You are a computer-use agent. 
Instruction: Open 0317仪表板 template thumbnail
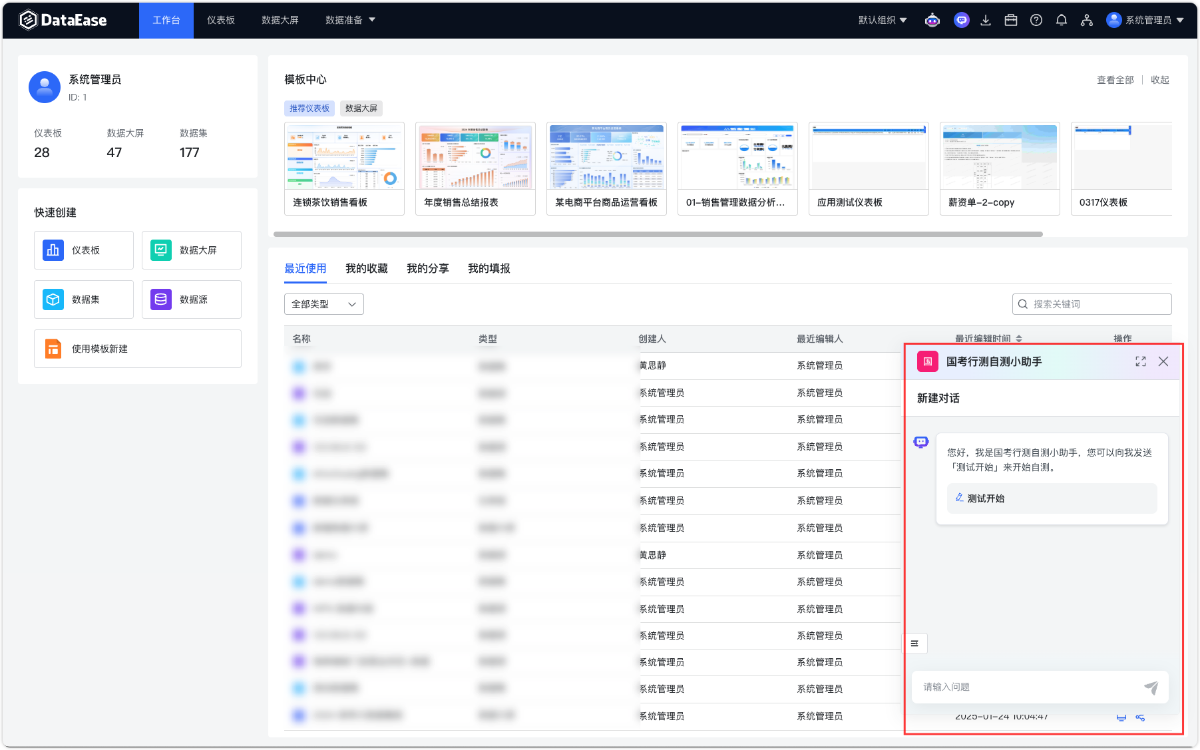1121,156
